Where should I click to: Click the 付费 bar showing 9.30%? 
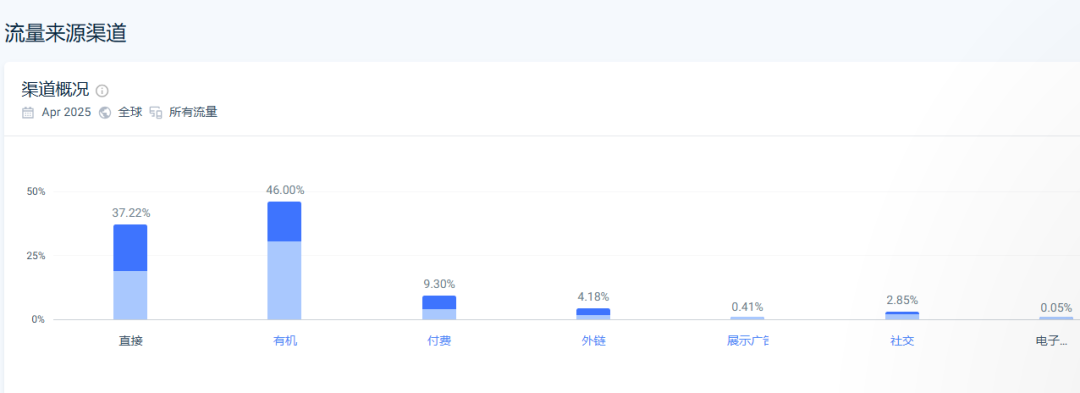(439, 308)
